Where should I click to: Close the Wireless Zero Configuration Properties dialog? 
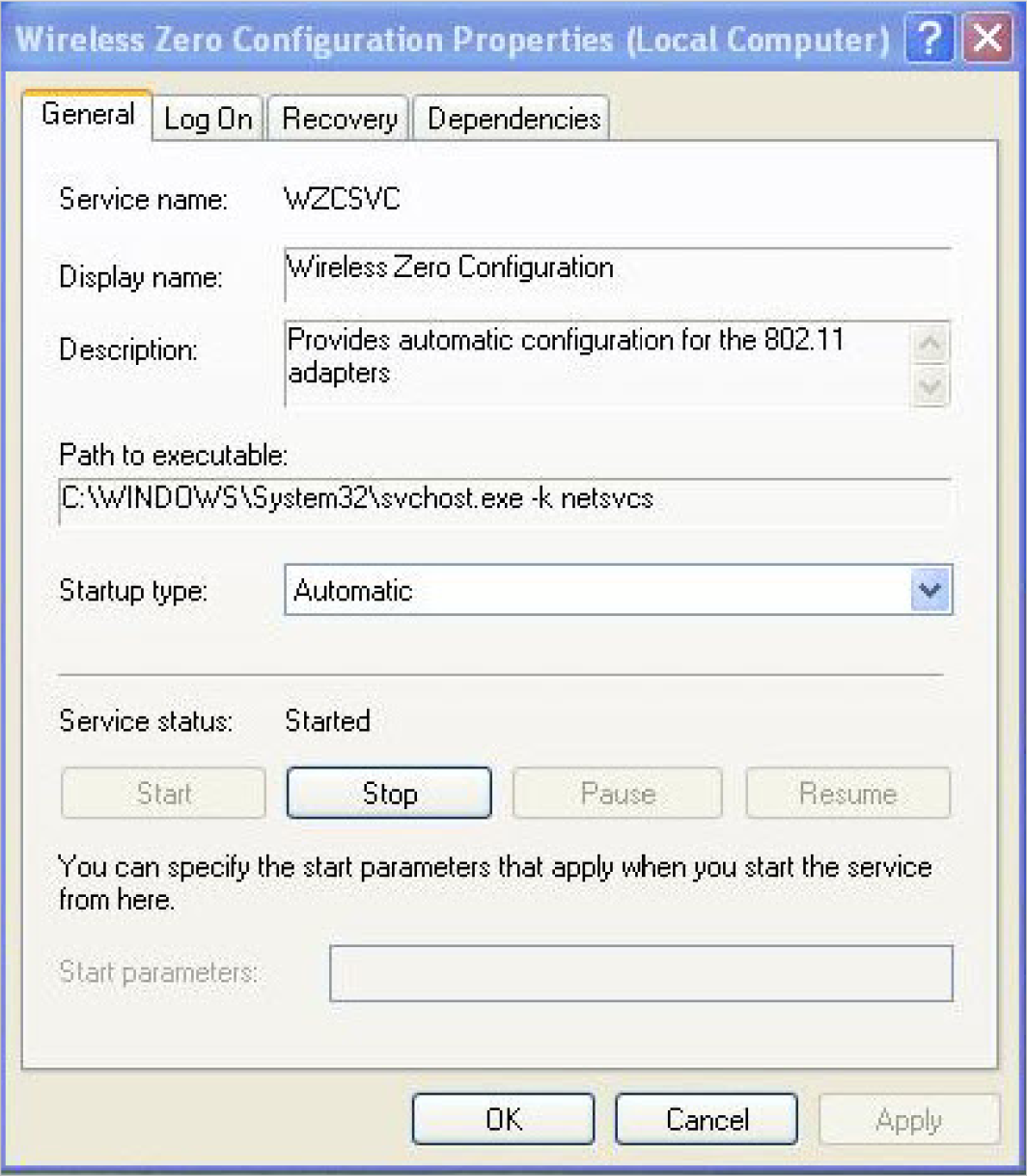(x=986, y=41)
